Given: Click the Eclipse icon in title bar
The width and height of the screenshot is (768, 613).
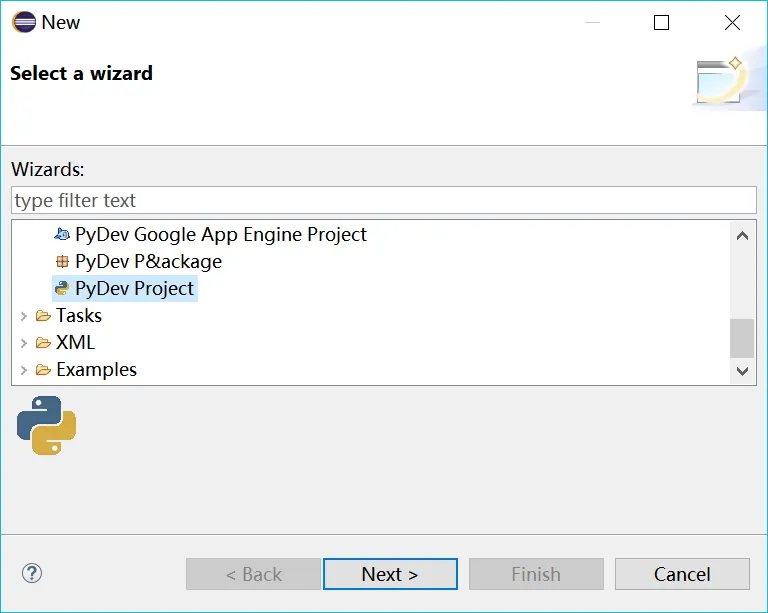Looking at the screenshot, I should coord(22,22).
